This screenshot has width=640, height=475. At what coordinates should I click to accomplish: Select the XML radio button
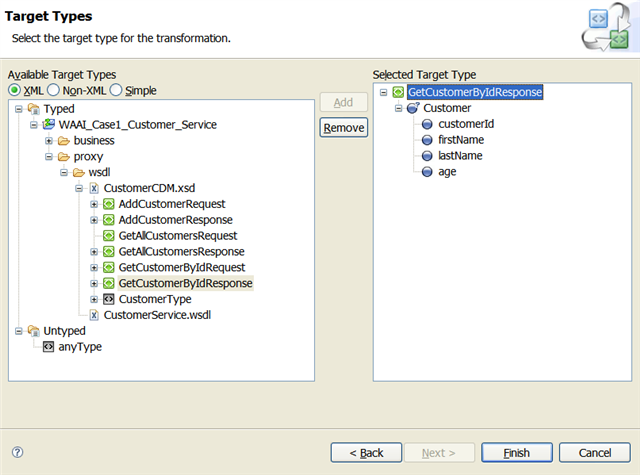15,90
